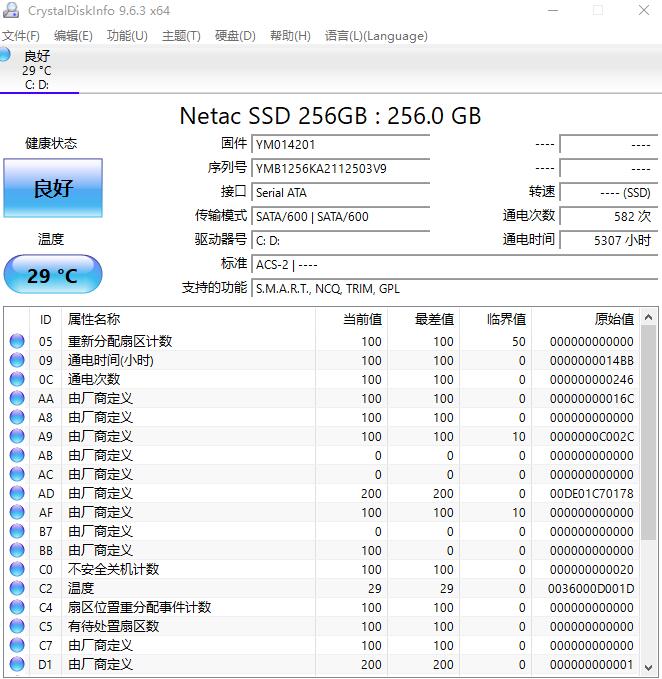Click the status orb for attribute AF
This screenshot has height=679, width=662.
point(17,512)
